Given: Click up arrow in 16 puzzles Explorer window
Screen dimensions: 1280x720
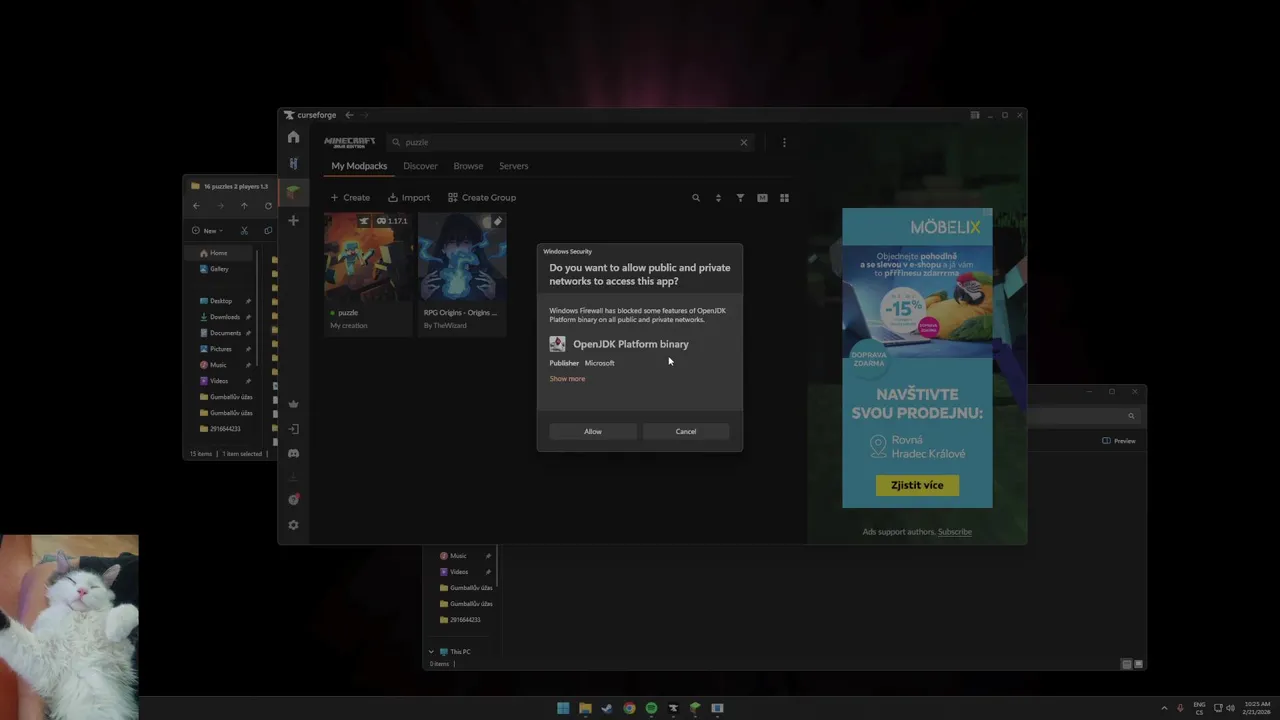Looking at the screenshot, I should (x=244, y=206).
